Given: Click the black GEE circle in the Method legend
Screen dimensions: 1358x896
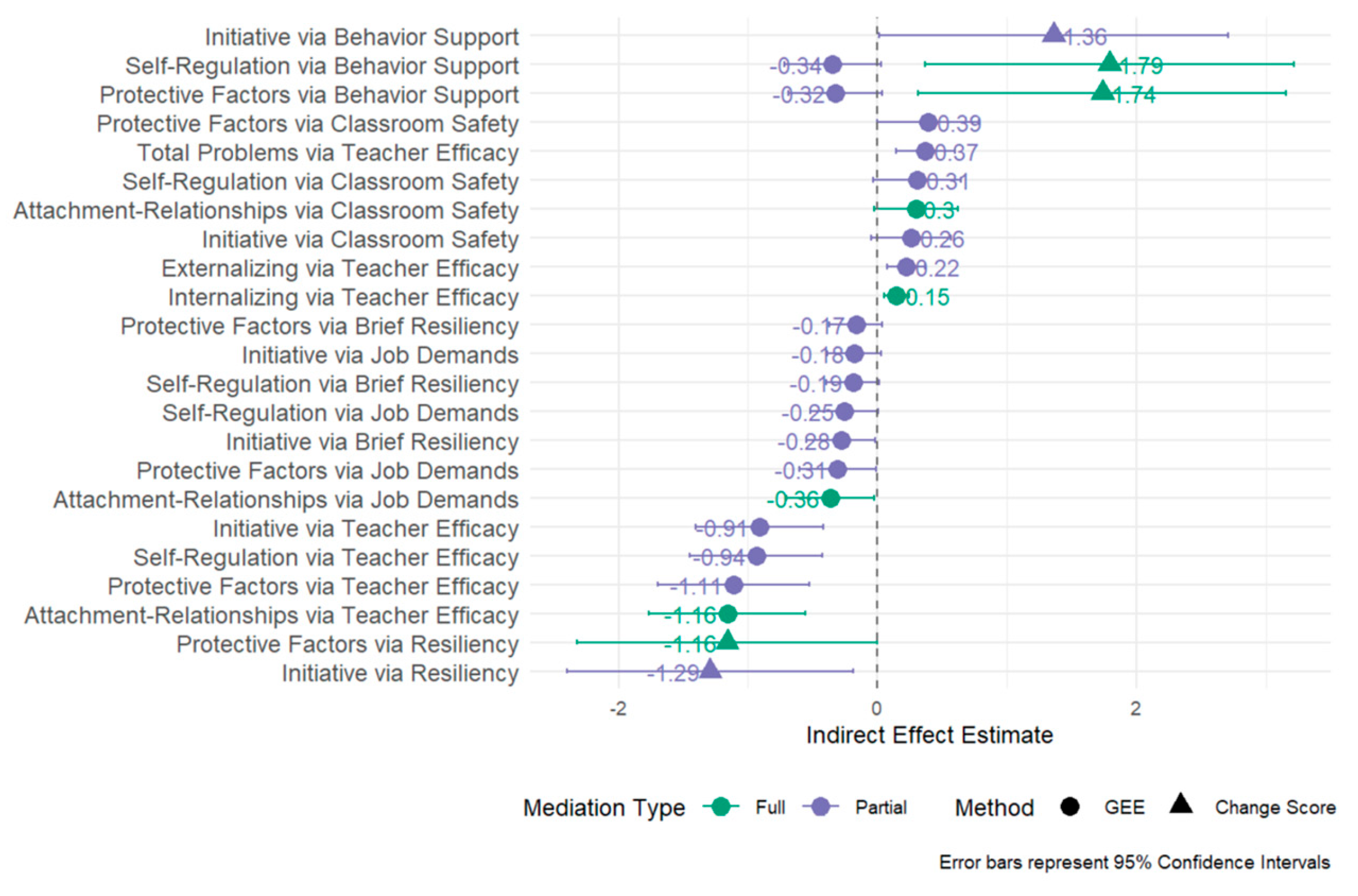Looking at the screenshot, I should [1069, 807].
